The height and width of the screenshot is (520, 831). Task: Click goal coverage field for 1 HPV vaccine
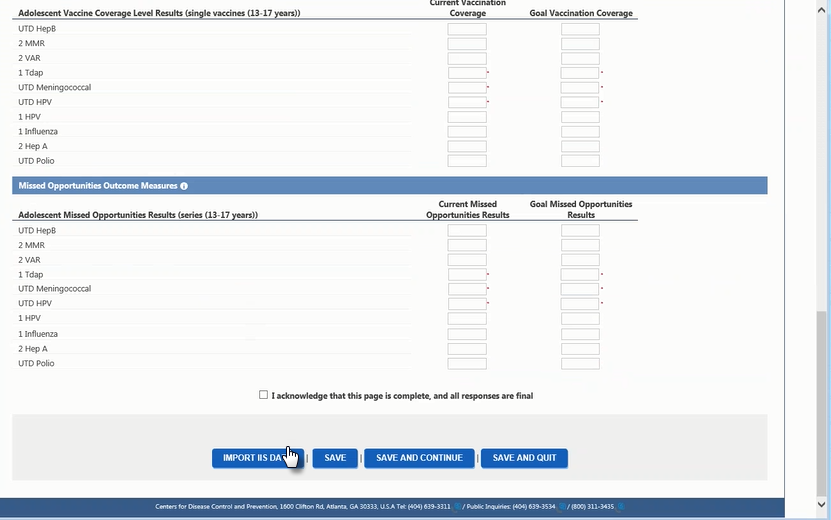[580, 117]
